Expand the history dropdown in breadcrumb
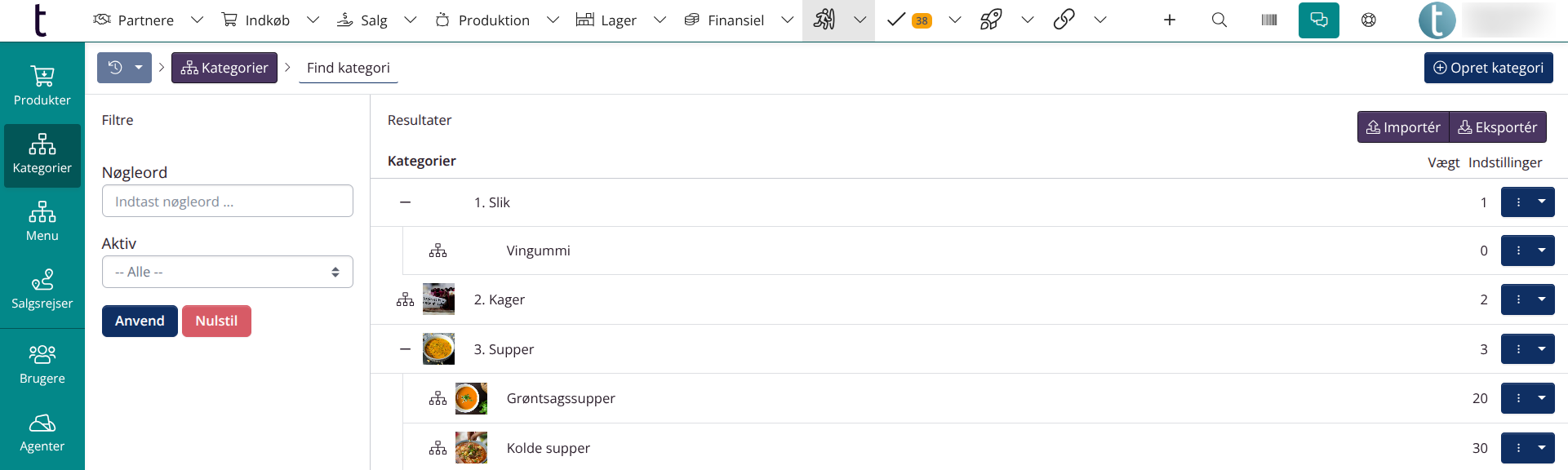The image size is (1568, 470). [139, 68]
